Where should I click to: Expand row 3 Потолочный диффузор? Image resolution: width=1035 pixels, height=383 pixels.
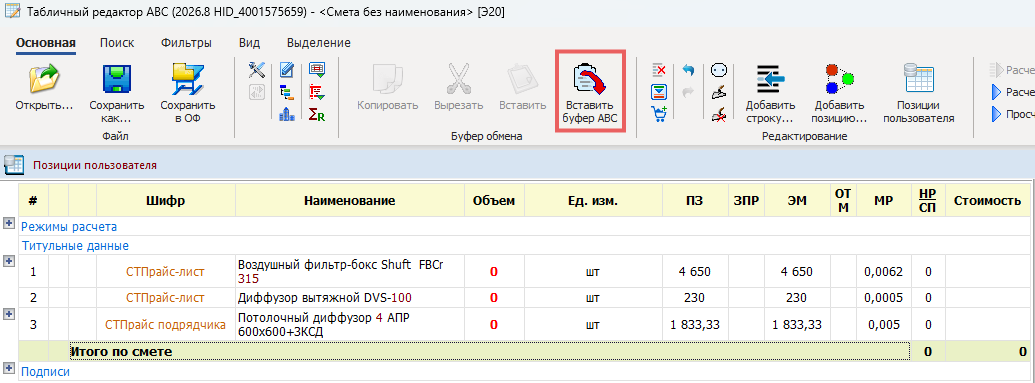9,314
